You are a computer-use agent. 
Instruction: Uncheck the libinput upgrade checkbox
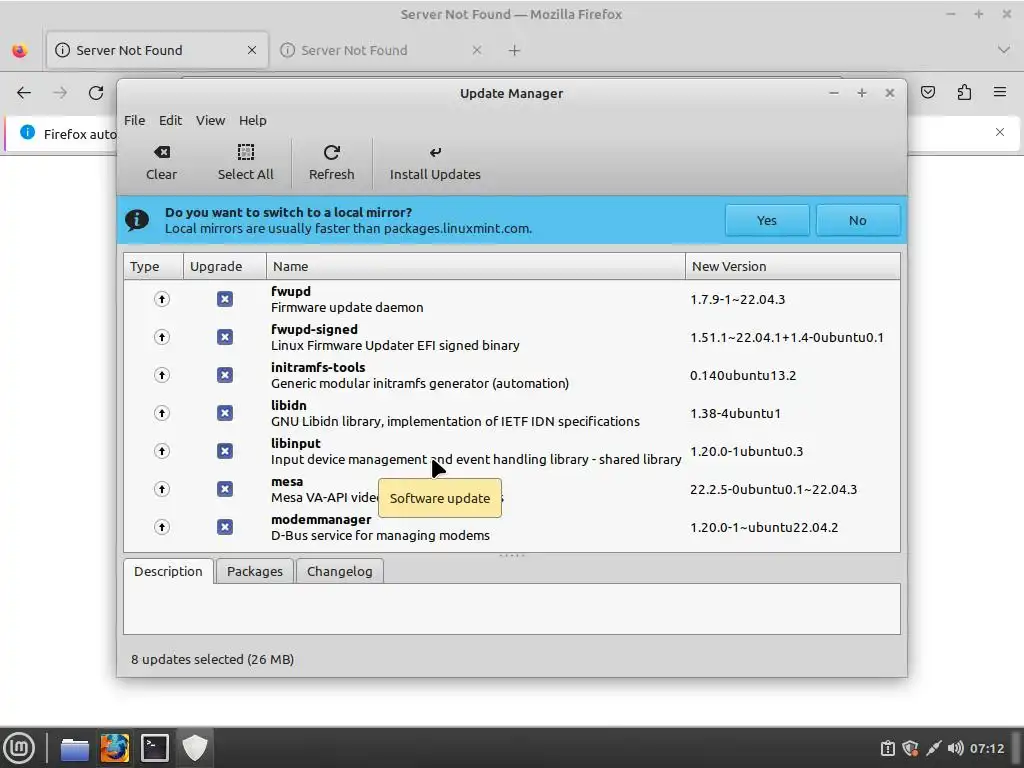pyautogui.click(x=225, y=451)
